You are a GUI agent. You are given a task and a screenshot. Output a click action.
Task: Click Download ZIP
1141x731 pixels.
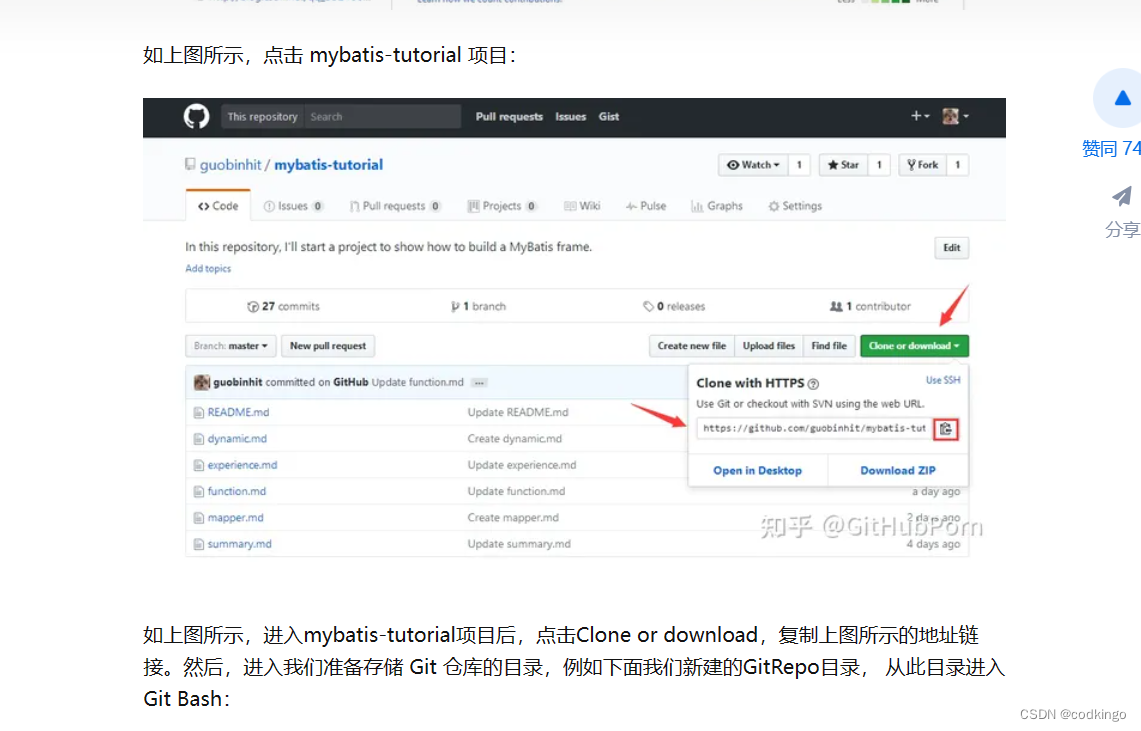coord(898,471)
